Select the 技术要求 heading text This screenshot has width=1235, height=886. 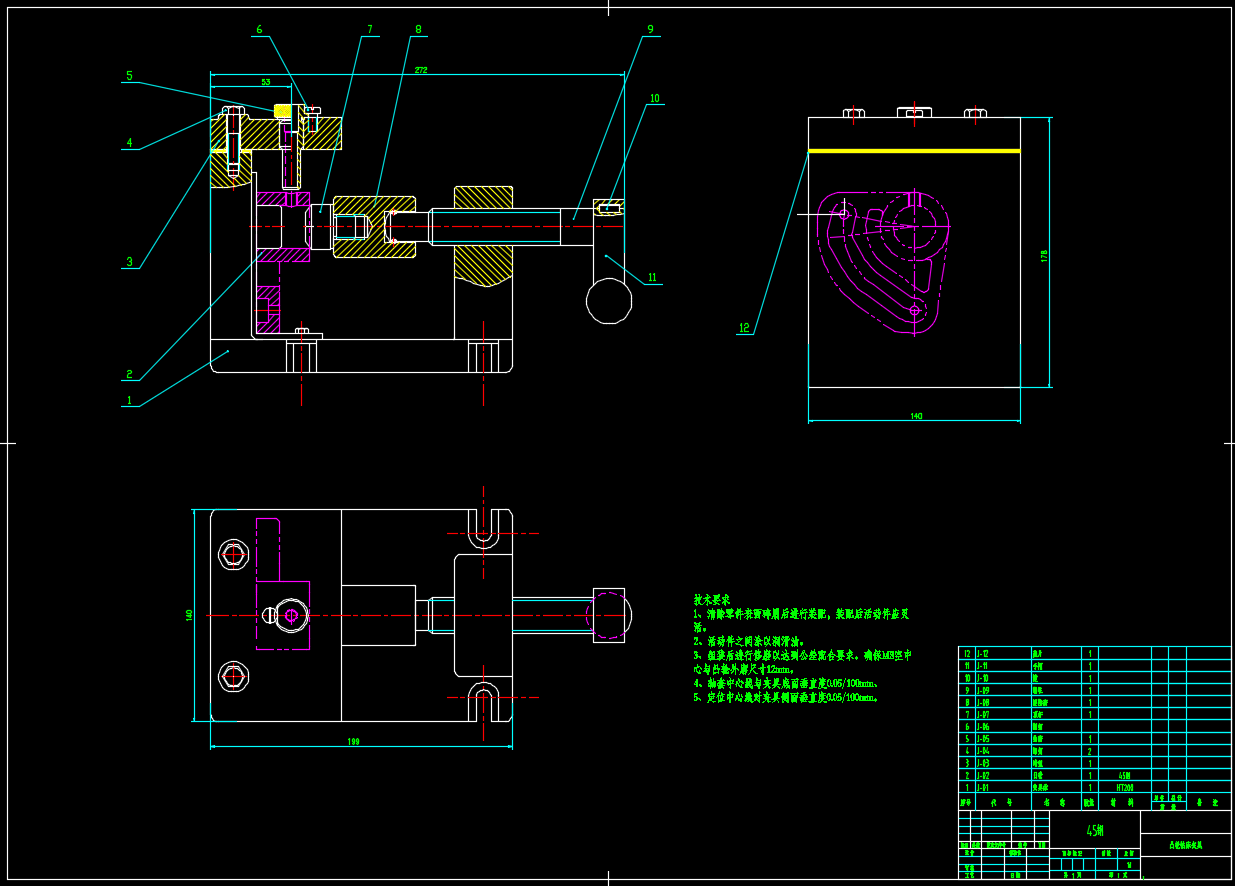712,598
